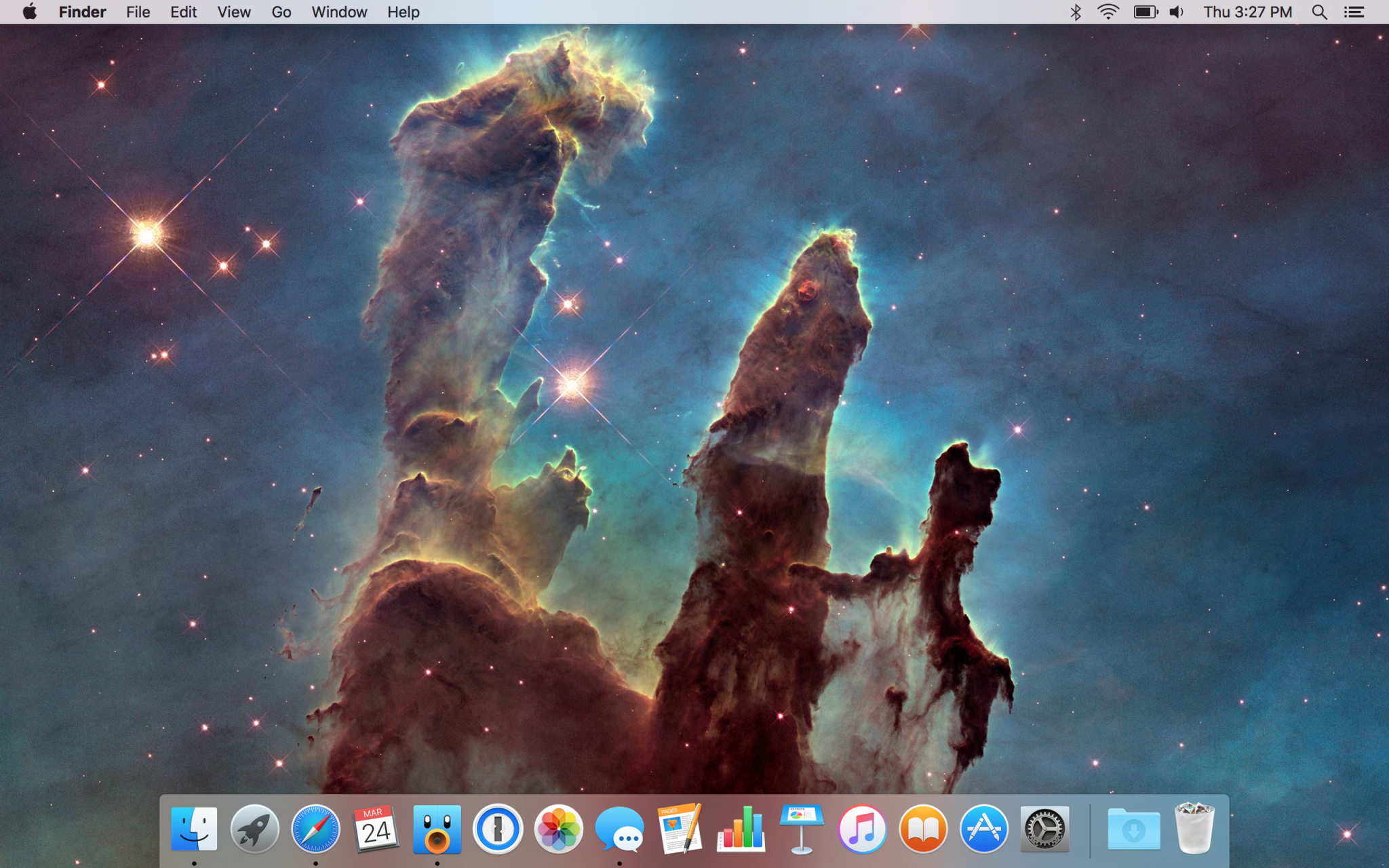
Task: Open Tweetbot bird icon in Dock
Action: coord(437,829)
